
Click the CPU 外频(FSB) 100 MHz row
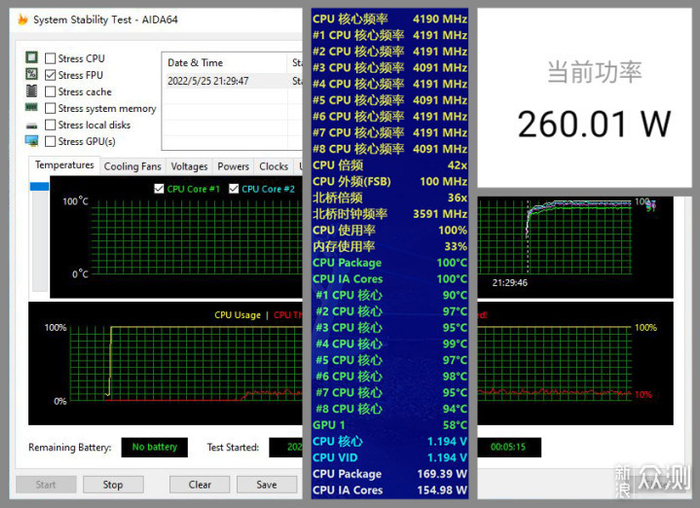(x=390, y=182)
